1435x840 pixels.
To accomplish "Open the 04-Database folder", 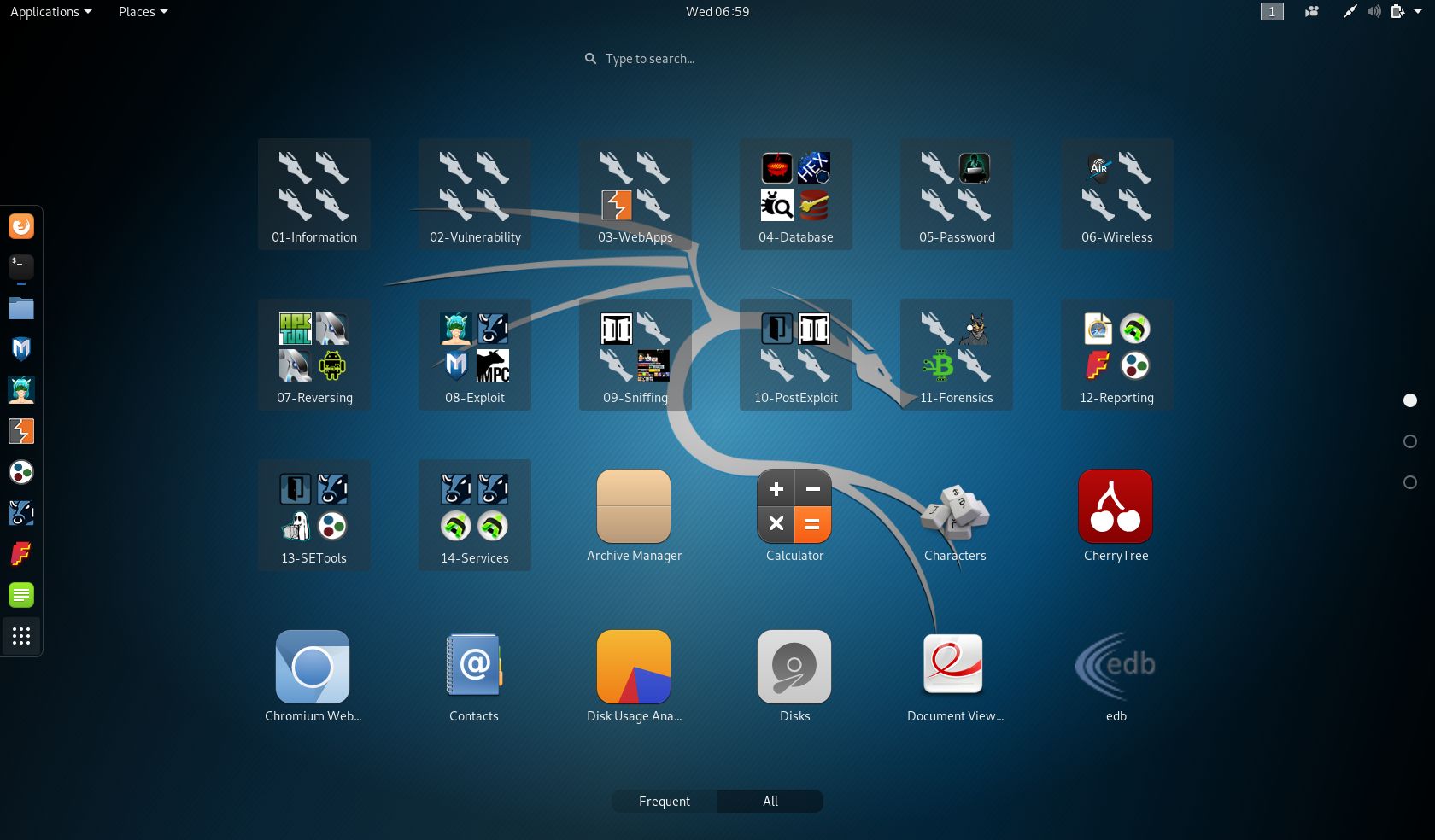I will coord(796,195).
